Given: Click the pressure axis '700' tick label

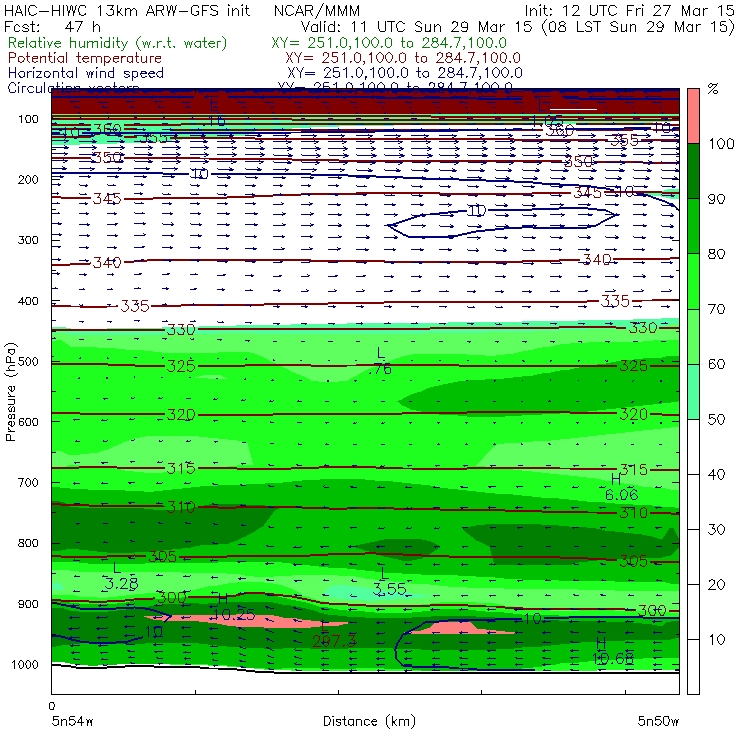Looking at the screenshot, I should click(28, 482).
